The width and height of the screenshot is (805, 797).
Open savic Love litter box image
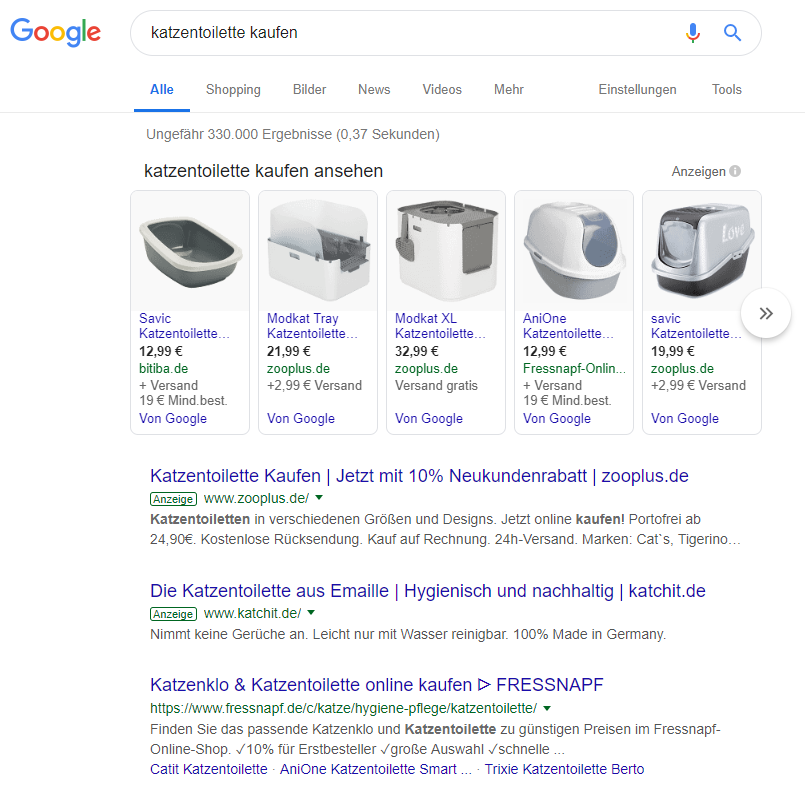702,252
